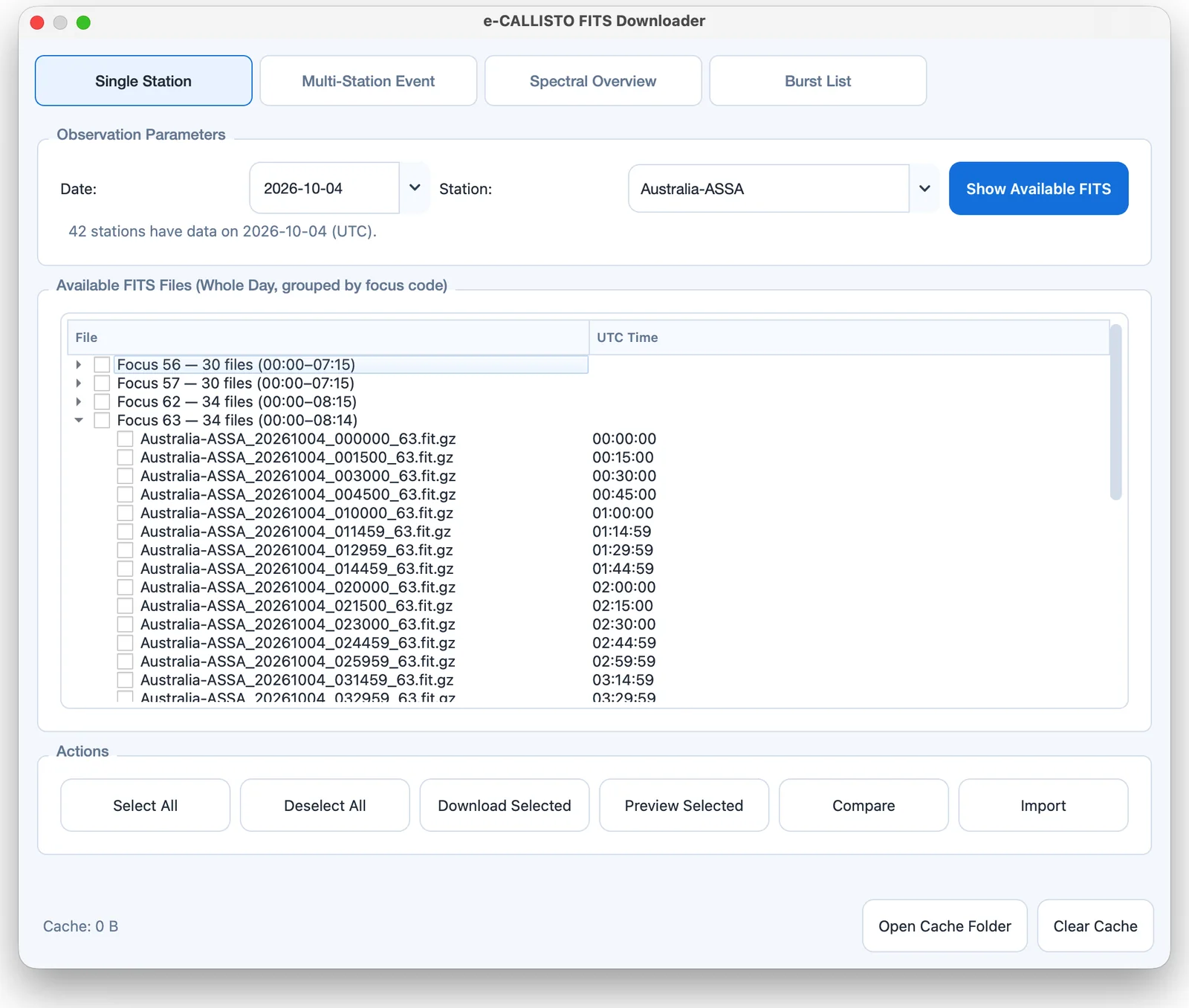Viewport: 1189px width, 1008px height.
Task: Open Cache Folder
Action: [x=945, y=926]
